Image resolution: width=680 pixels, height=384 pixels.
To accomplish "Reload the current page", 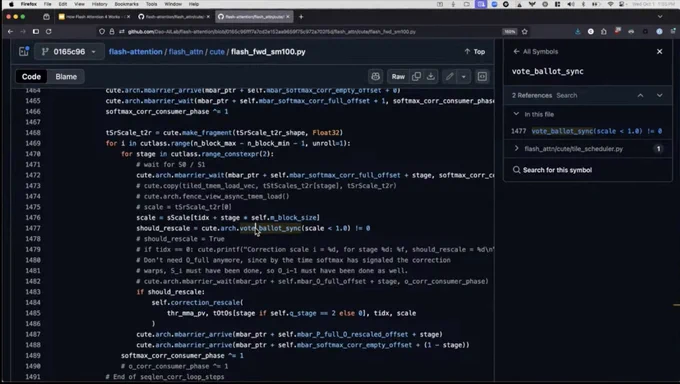I will click(49, 32).
